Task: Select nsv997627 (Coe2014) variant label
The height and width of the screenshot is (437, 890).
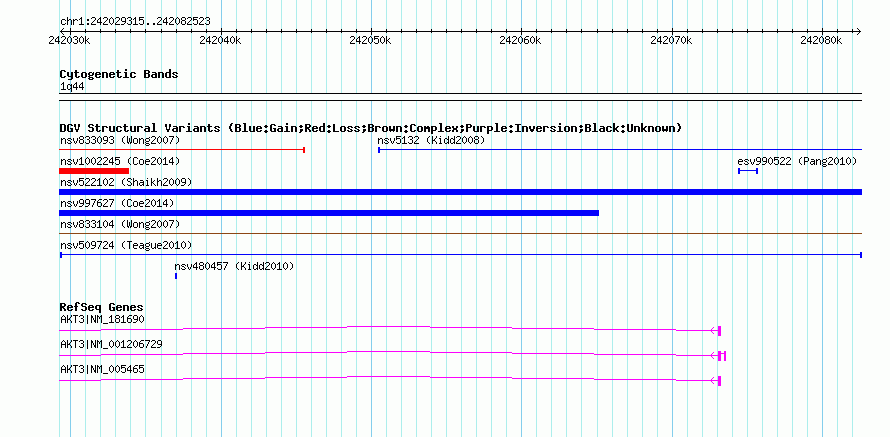Action: click(x=117, y=204)
